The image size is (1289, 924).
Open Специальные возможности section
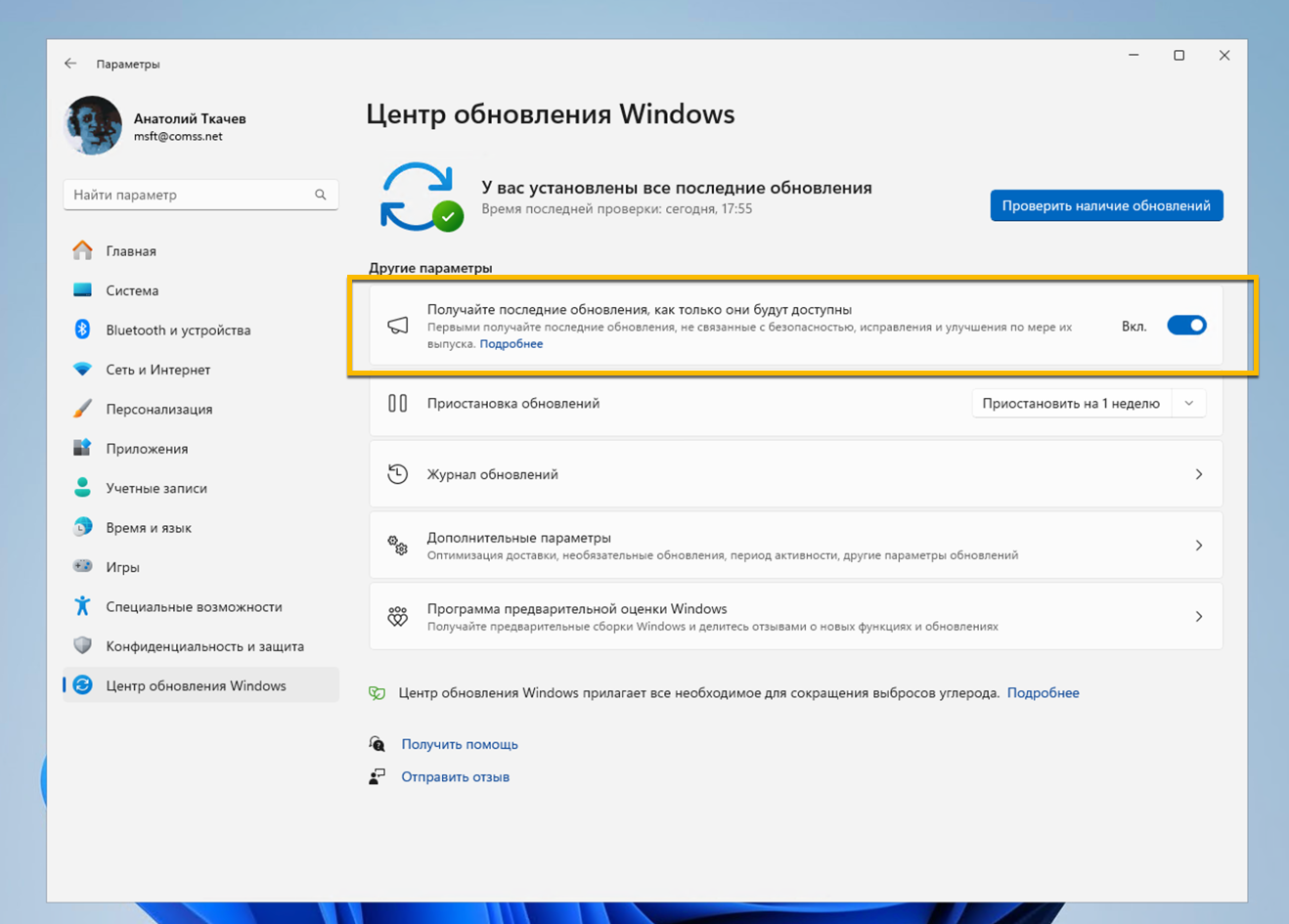(200, 606)
